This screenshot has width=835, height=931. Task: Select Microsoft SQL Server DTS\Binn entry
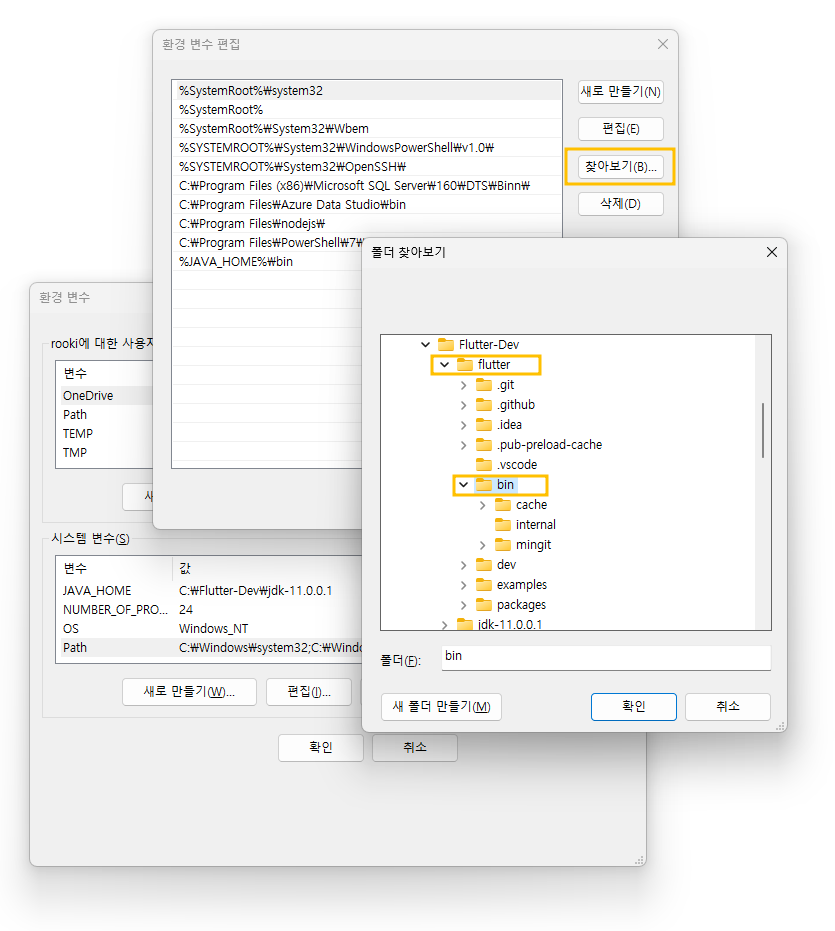pyautogui.click(x=366, y=185)
